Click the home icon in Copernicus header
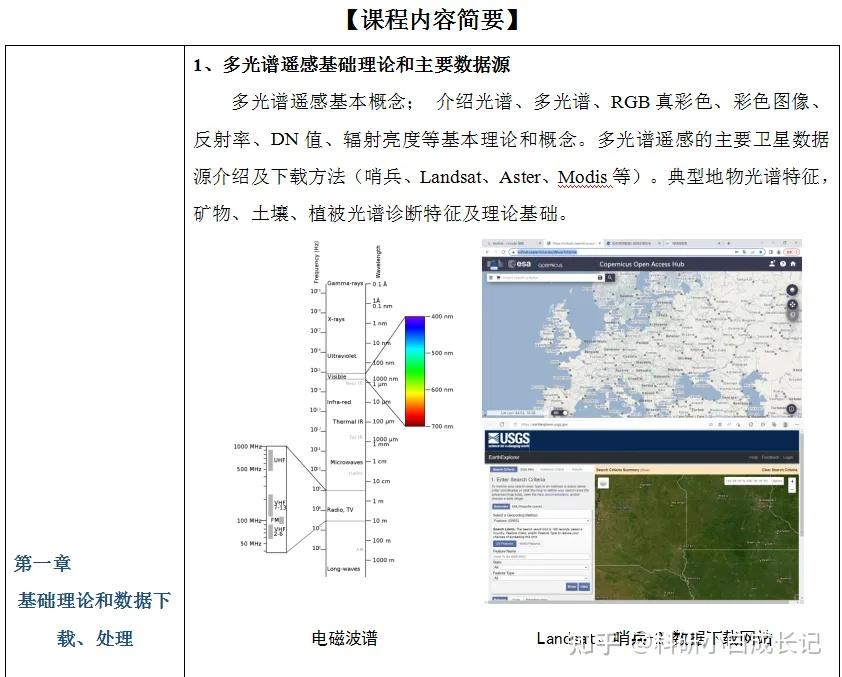The image size is (842, 677). point(791,264)
